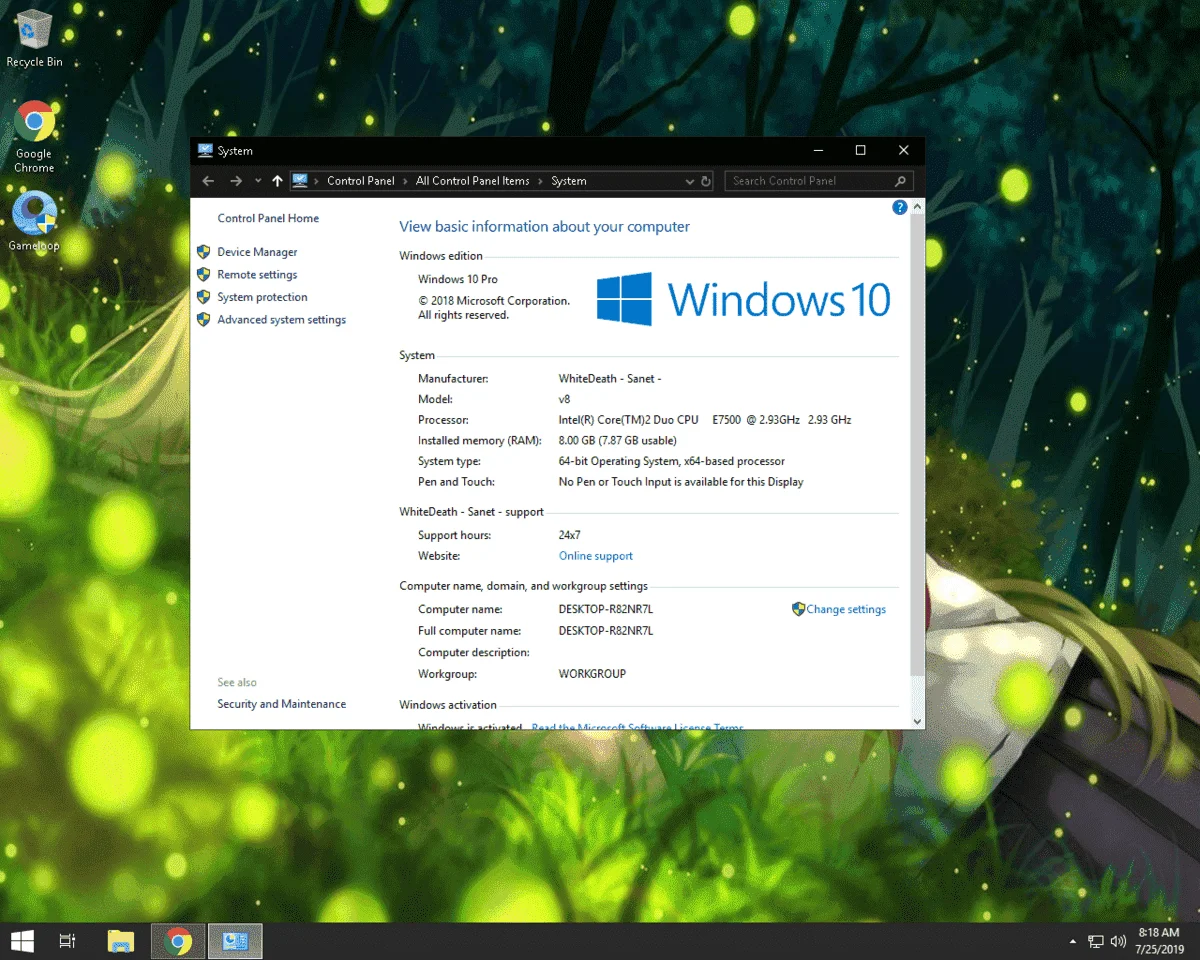Screen dimensions: 1200x960
Task: Click the scrollbar down arrow
Action: click(x=917, y=721)
